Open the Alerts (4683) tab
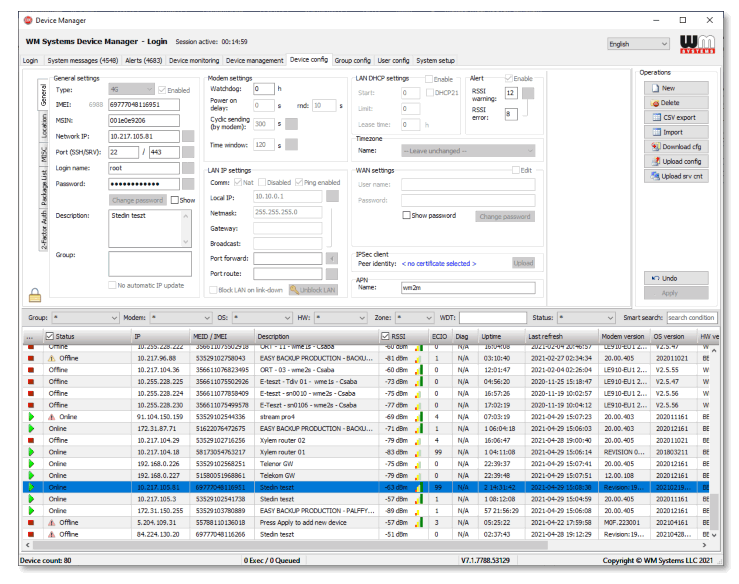The image size is (739, 584). (143, 61)
